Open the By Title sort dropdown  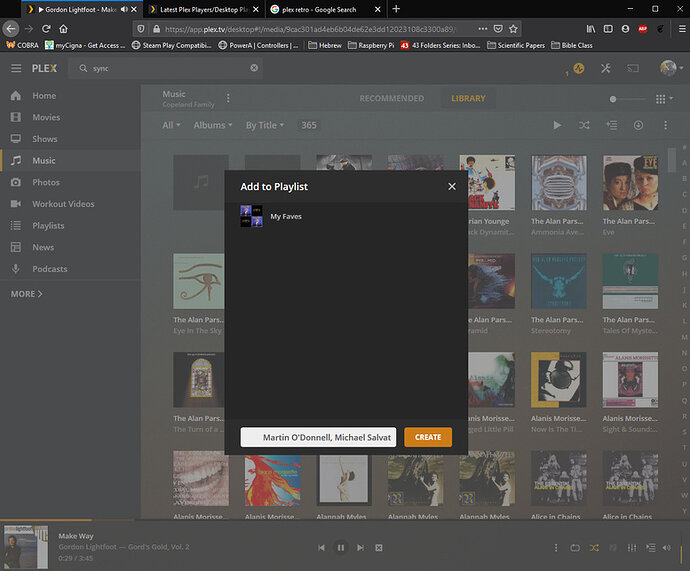[x=265, y=125]
